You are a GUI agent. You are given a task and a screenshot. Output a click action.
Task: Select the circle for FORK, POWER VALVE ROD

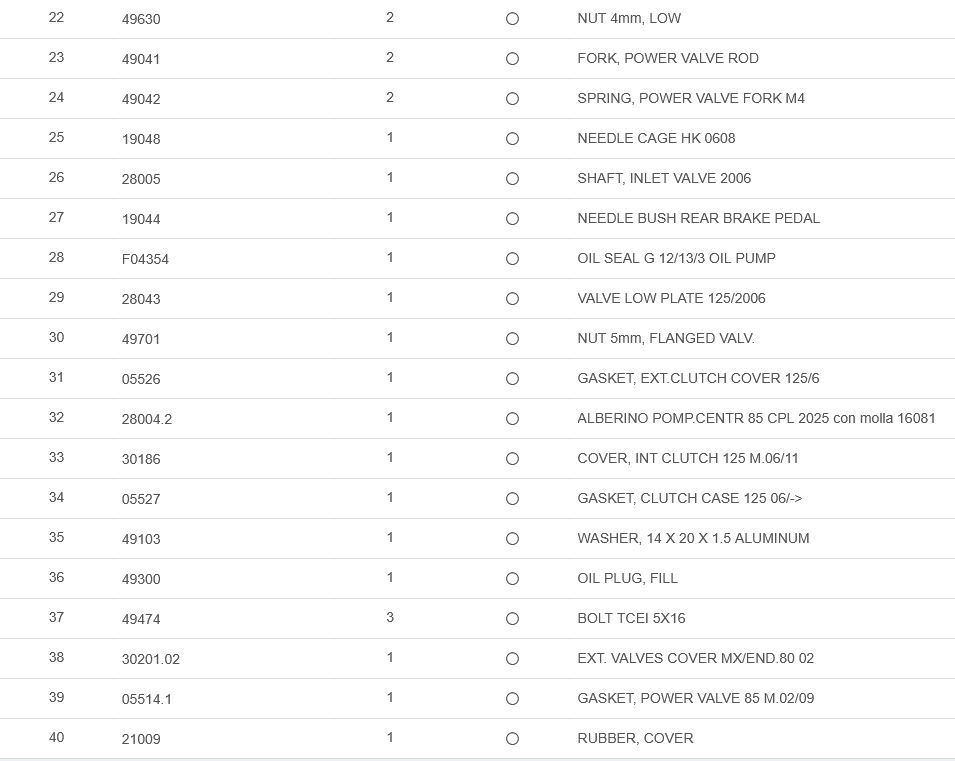coord(512,59)
